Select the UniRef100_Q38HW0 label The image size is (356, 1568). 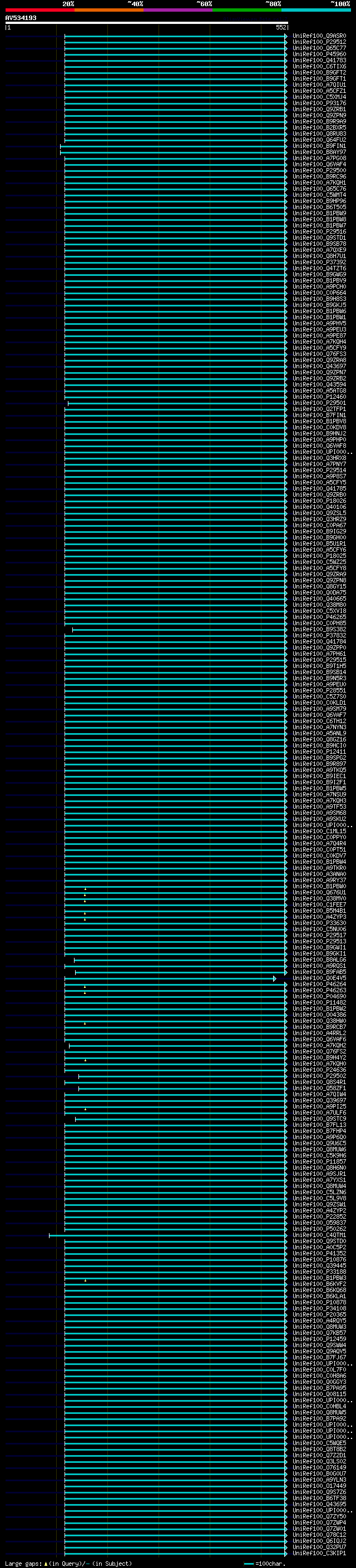319,1021
